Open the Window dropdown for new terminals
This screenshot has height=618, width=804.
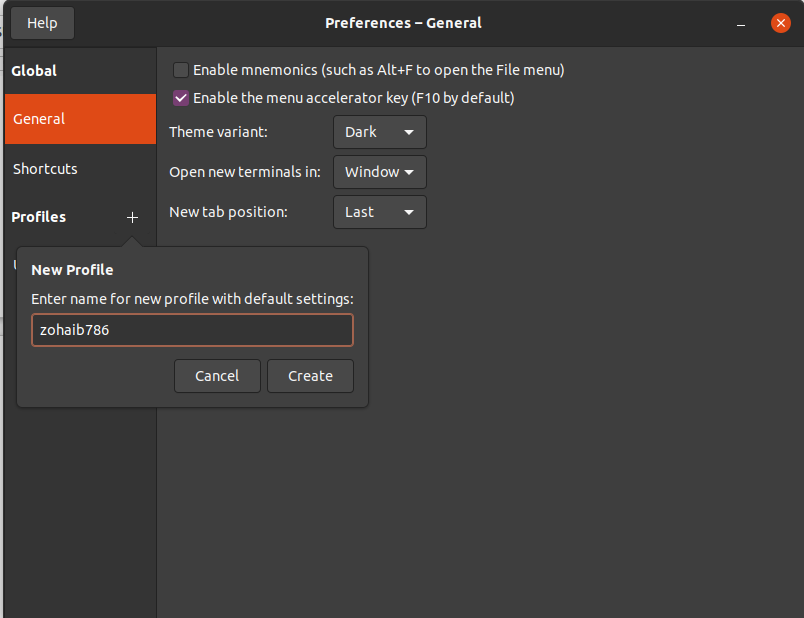(x=380, y=172)
